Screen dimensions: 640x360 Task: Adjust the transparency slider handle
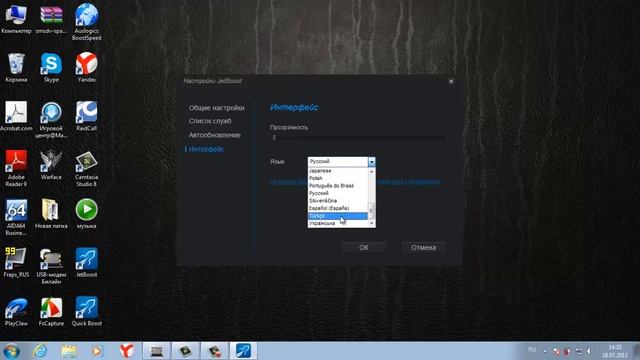click(274, 138)
